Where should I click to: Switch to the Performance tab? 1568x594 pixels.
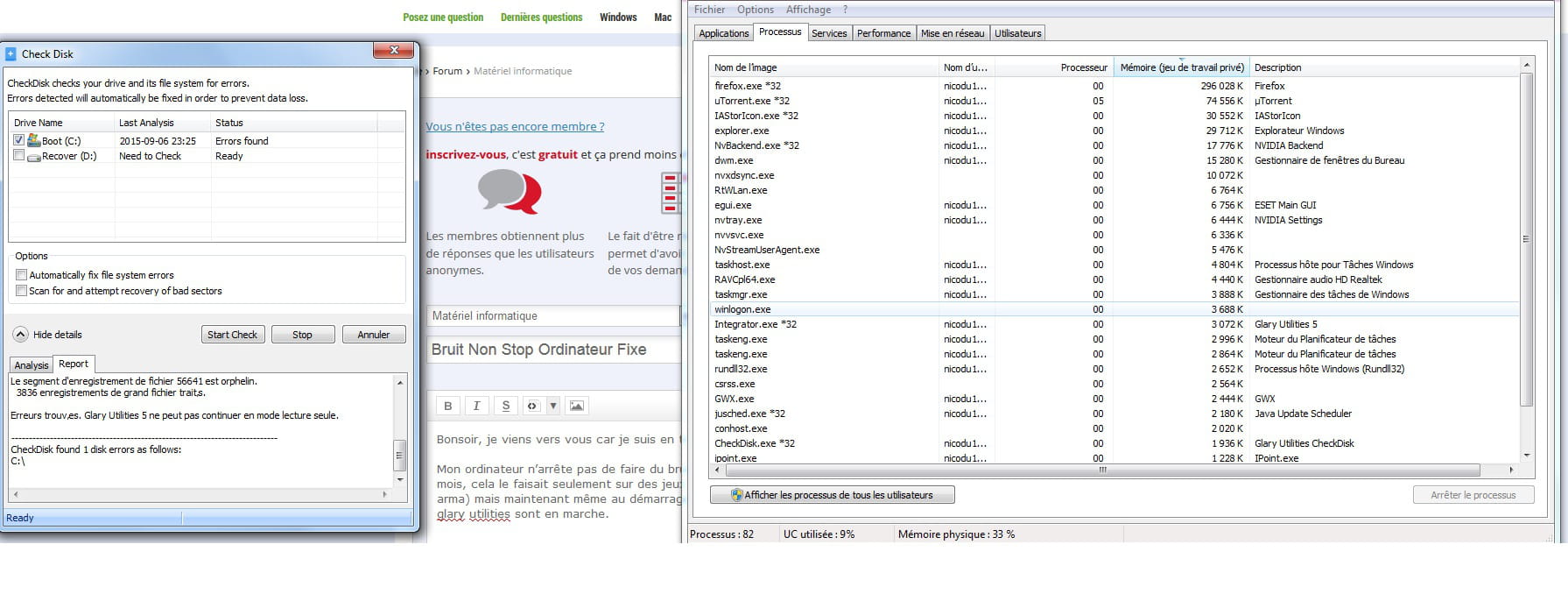(883, 33)
